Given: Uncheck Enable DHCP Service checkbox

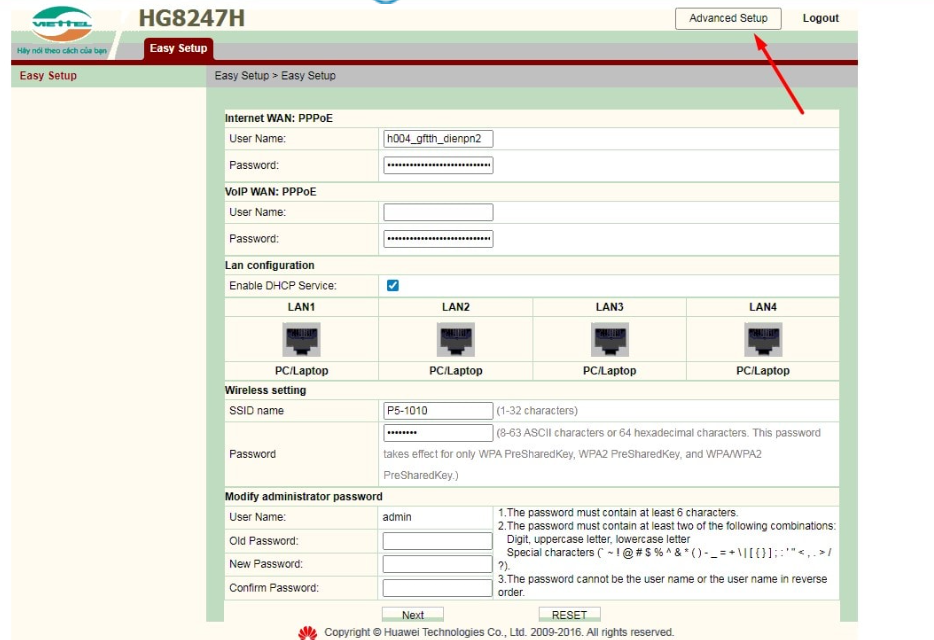Looking at the screenshot, I should coord(393,286).
